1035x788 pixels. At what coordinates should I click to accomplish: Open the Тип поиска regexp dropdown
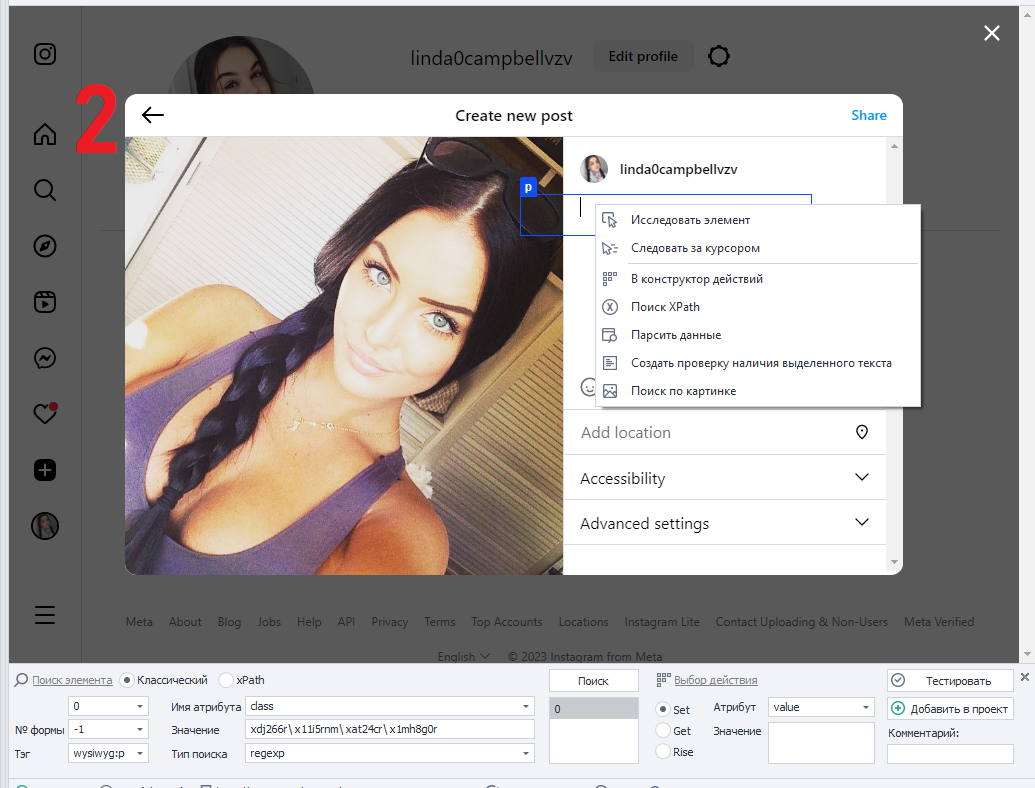point(389,753)
